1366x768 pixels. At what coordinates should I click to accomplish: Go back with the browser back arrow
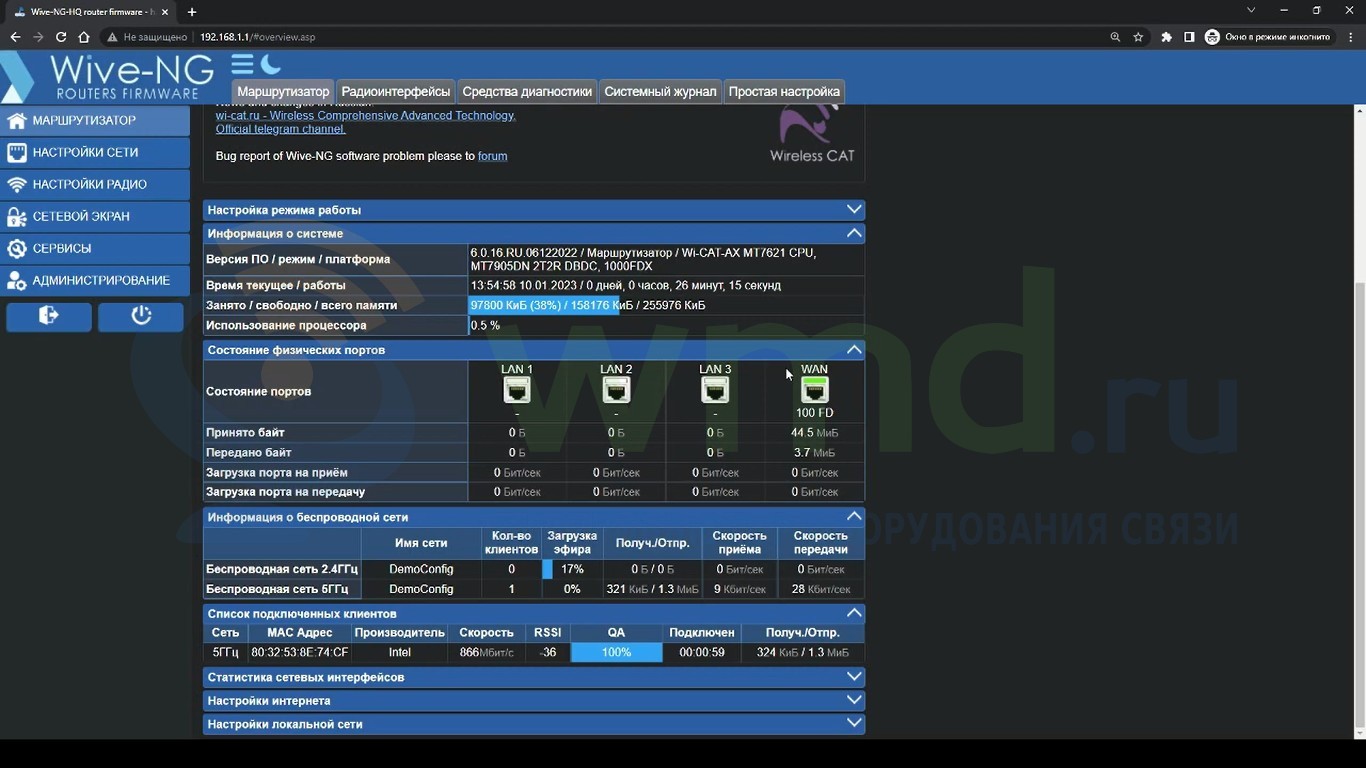[15, 37]
